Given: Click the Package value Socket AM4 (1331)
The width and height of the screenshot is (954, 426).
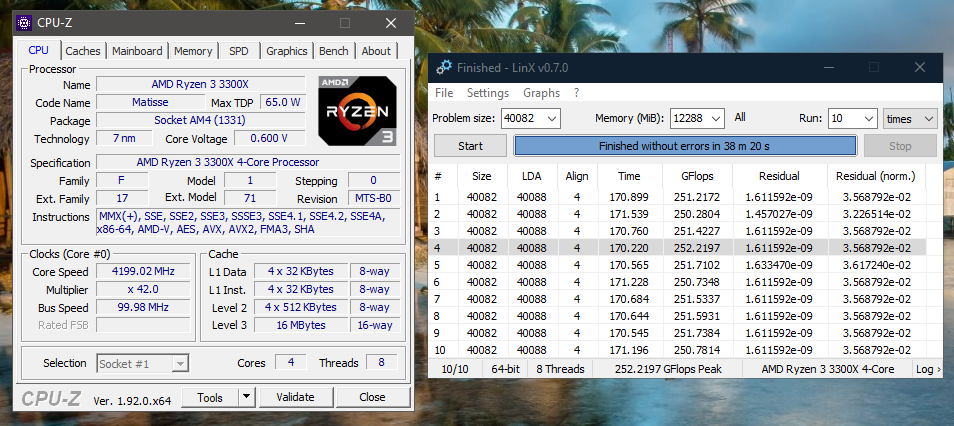Looking at the screenshot, I should click(201, 120).
